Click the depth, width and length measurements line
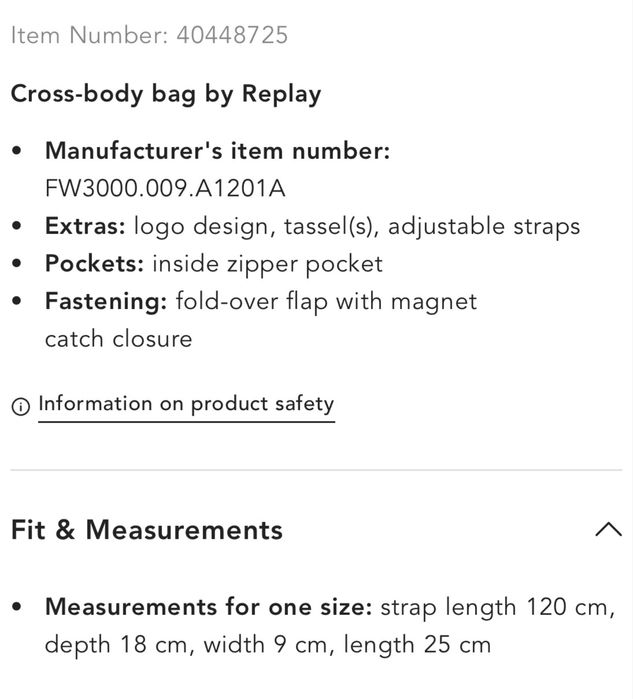Image resolution: width=633 pixels, height=699 pixels. pyautogui.click(x=268, y=644)
